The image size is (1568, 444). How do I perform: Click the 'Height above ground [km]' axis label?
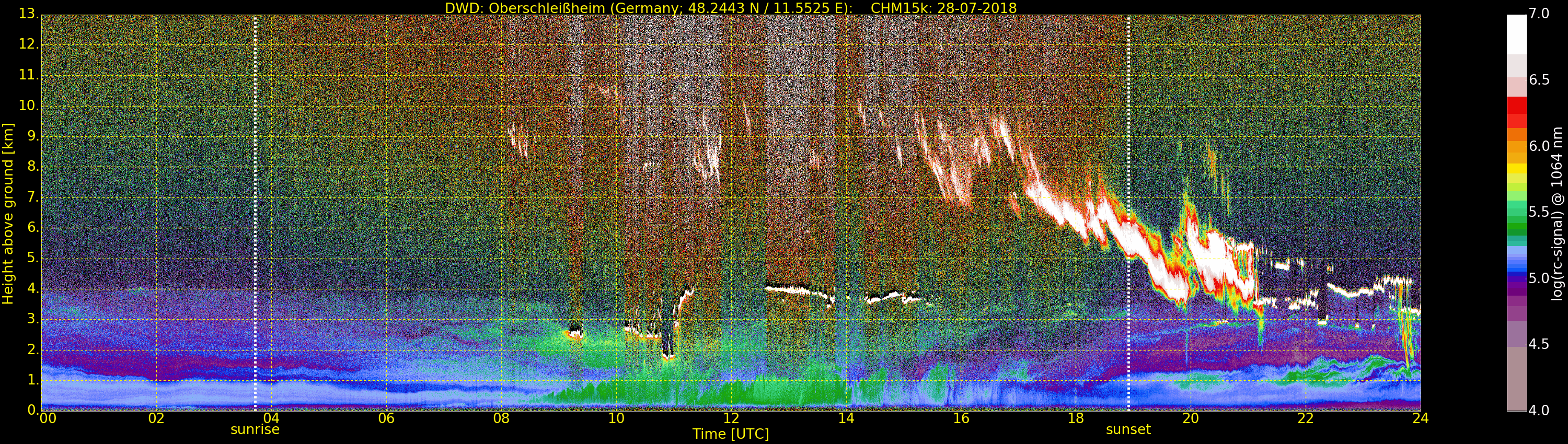click(8, 214)
